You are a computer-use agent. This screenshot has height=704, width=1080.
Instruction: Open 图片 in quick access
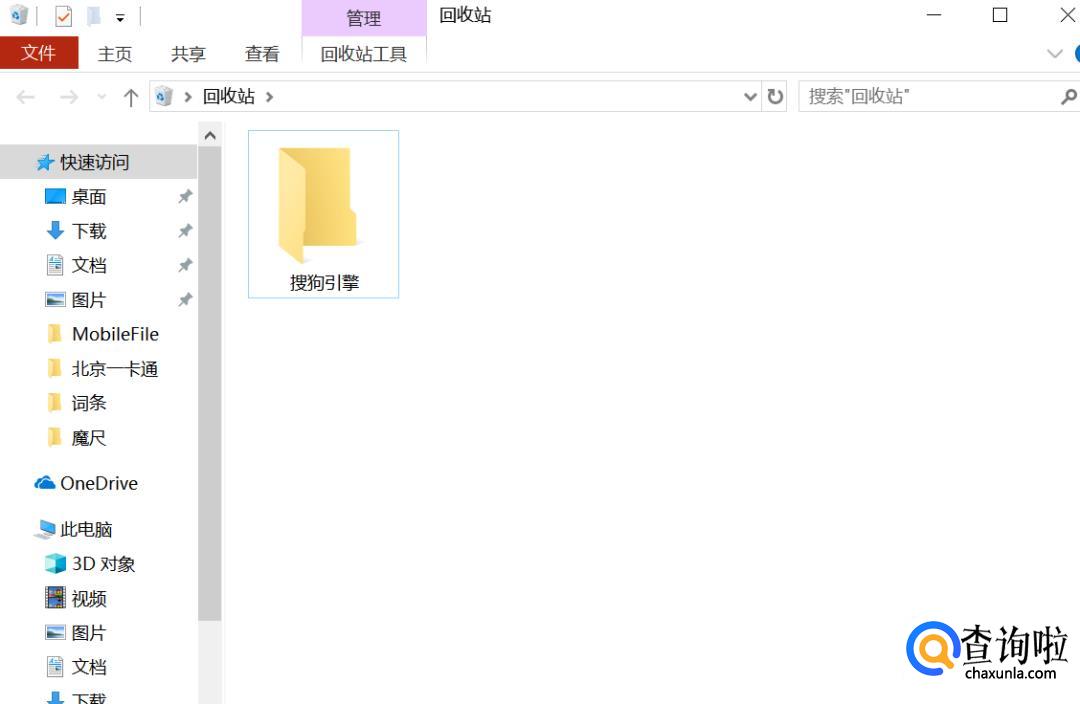click(x=89, y=300)
